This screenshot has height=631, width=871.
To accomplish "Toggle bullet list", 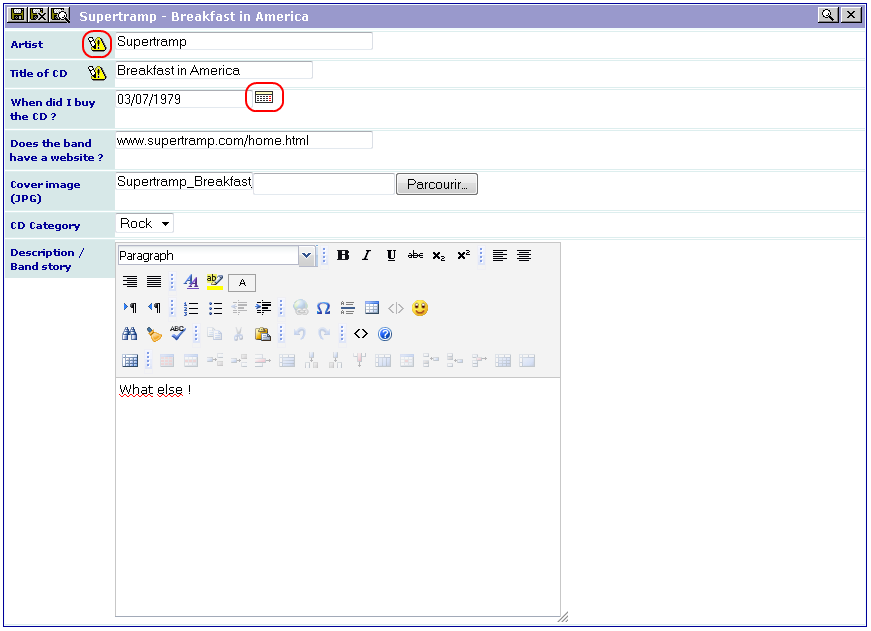I will click(216, 308).
